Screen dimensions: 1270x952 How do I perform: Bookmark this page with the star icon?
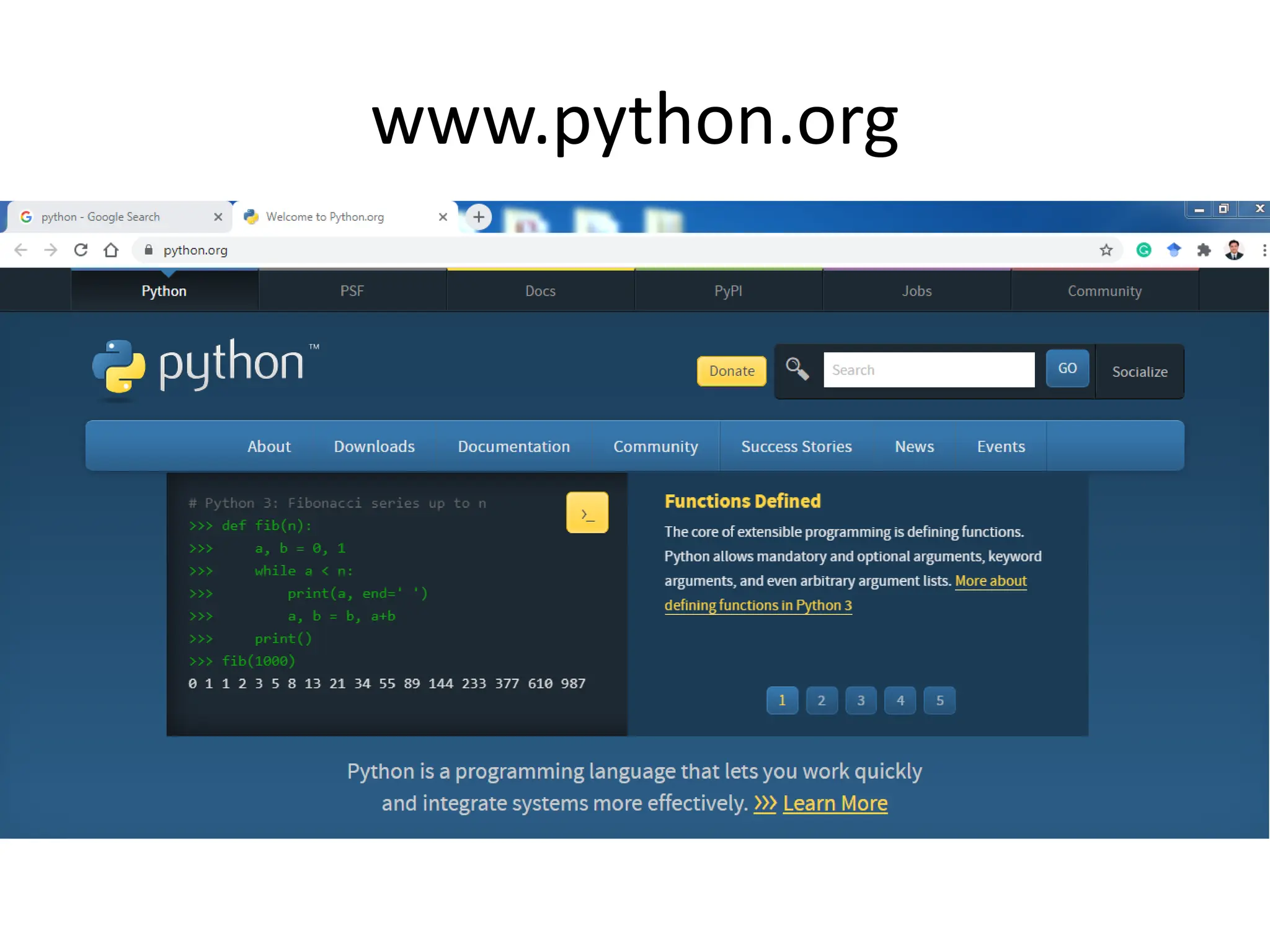point(1106,250)
